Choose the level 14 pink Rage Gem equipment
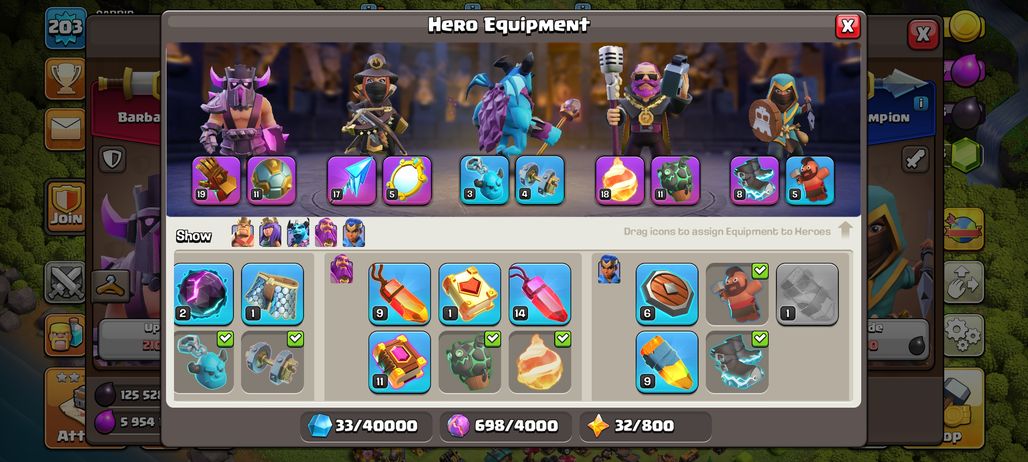1028x462 pixels. [540, 294]
